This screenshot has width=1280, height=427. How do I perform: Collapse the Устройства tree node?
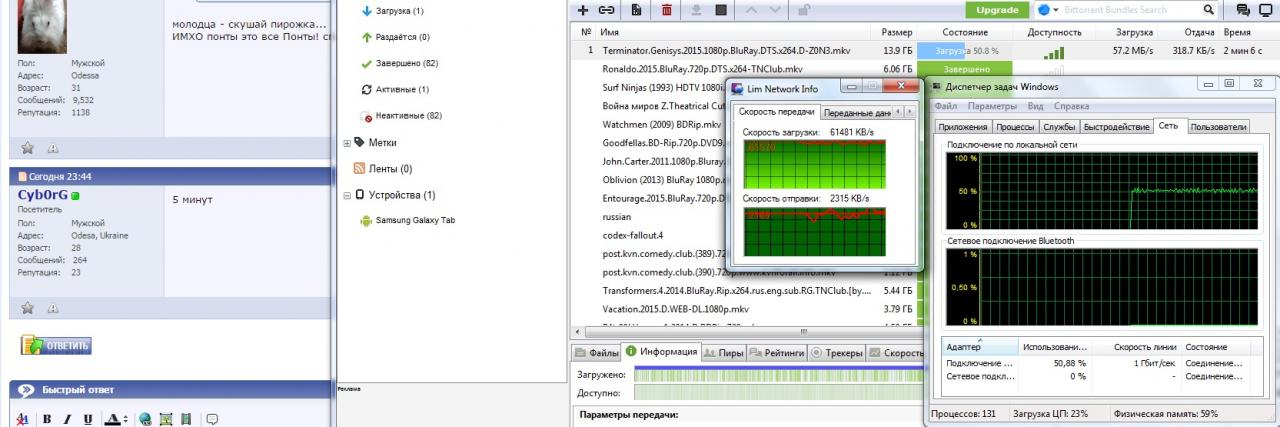[346, 195]
